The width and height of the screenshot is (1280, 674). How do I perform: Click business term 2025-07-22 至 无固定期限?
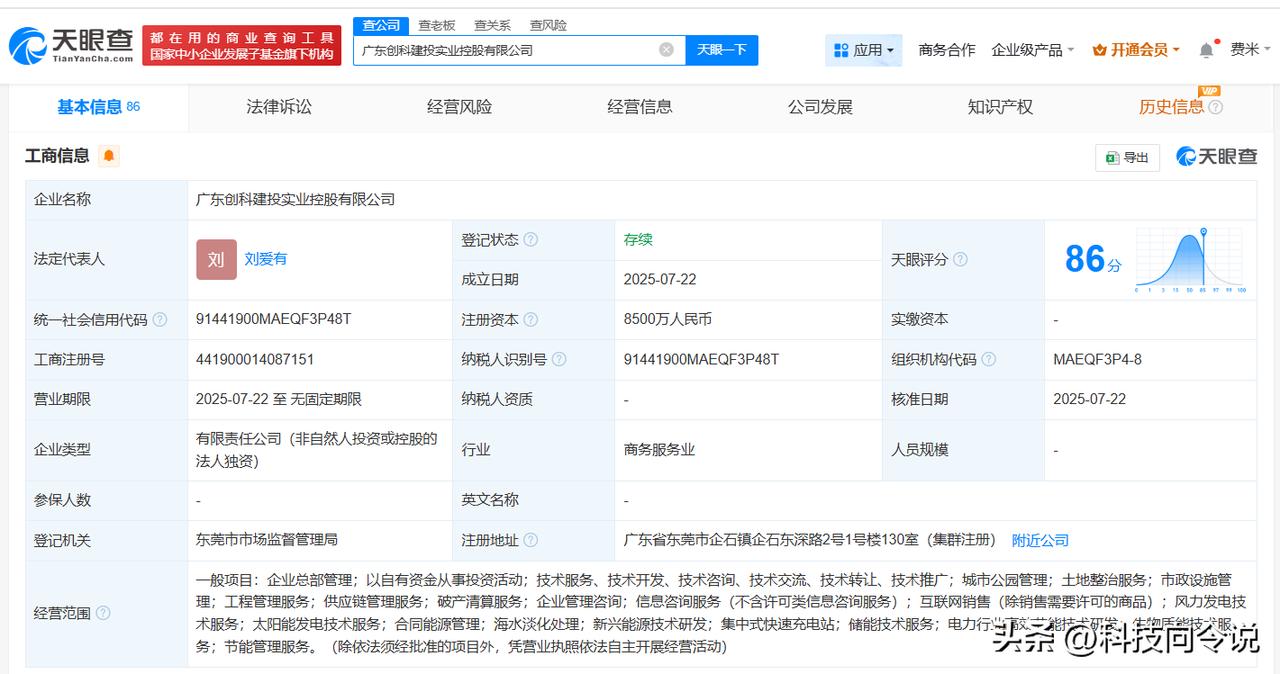click(x=279, y=399)
